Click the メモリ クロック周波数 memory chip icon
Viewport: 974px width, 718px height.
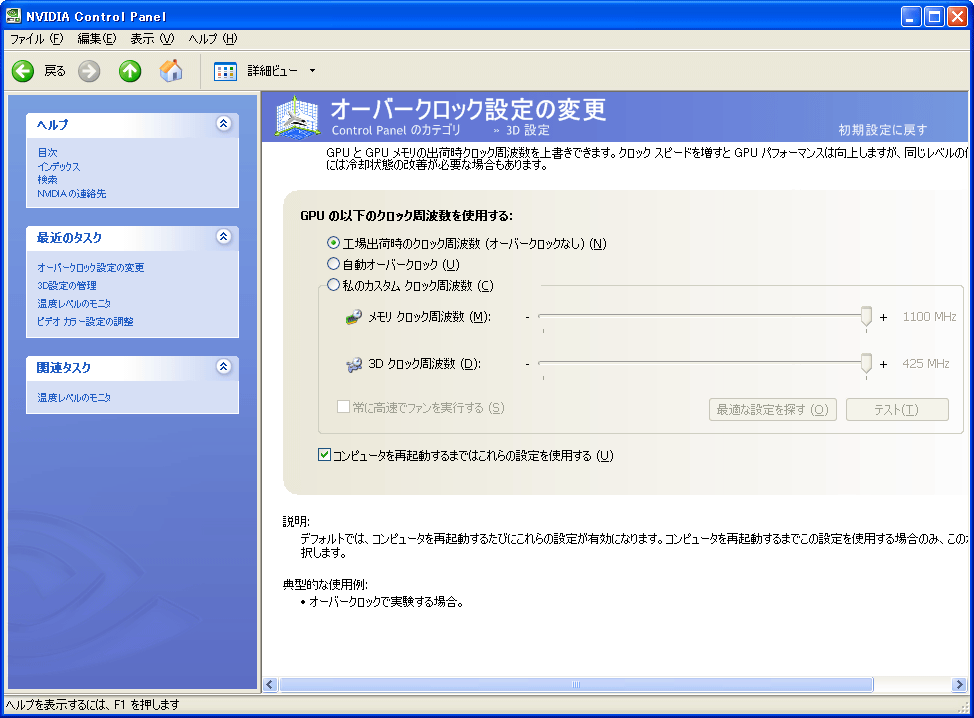[353, 317]
